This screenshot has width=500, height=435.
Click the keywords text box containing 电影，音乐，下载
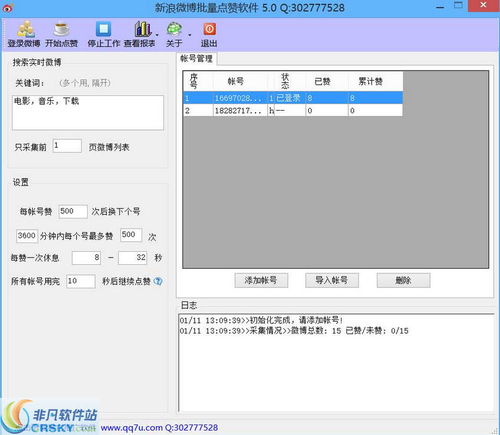(x=88, y=113)
